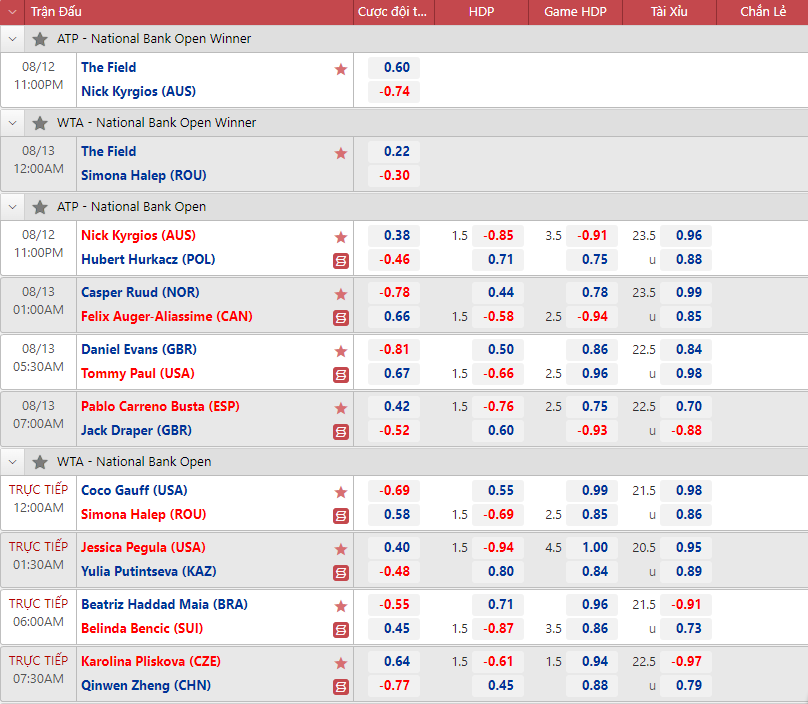Choose Jack Draper under odds -0.88
Viewport: 808px width, 704px height.
[x=686, y=430]
